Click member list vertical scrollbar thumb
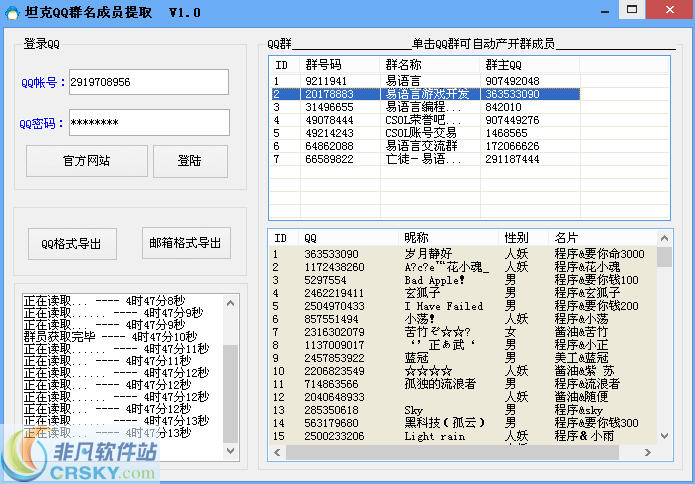 pyautogui.click(x=664, y=257)
